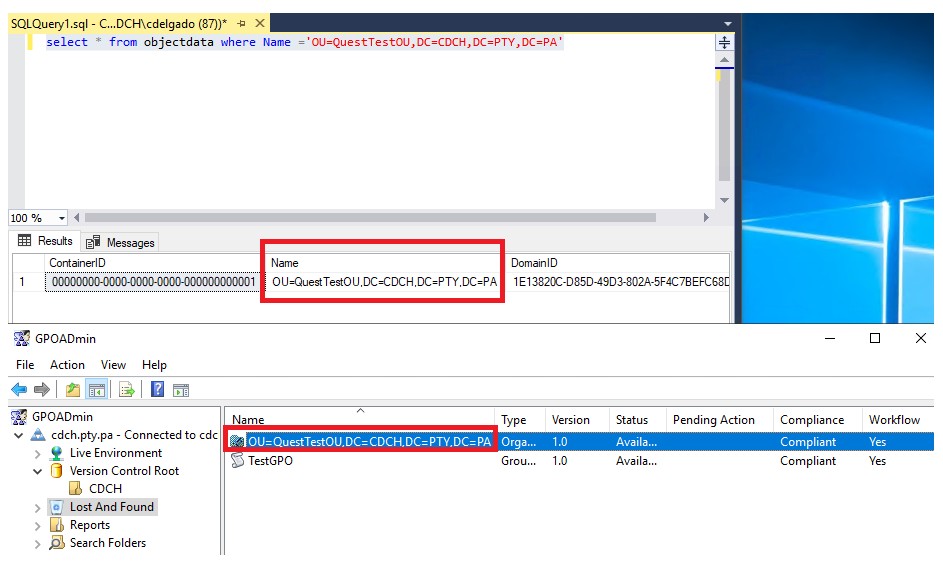
Task: Click into the SQL query text line
Action: [x=304, y=42]
